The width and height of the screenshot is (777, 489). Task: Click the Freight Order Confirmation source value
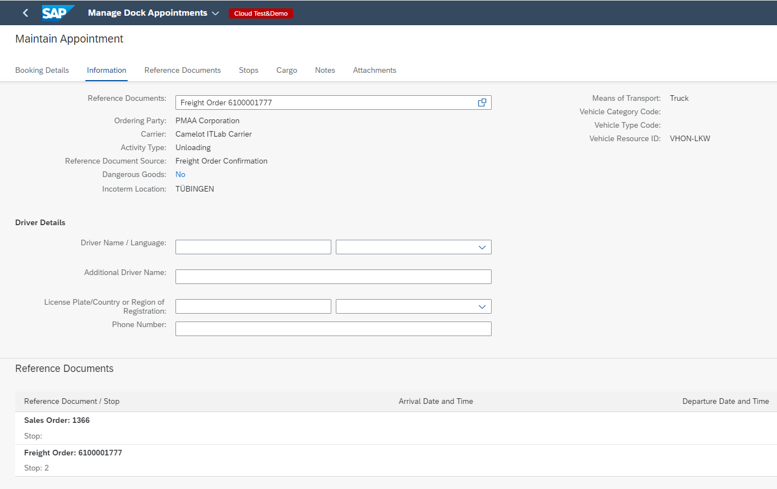221,161
